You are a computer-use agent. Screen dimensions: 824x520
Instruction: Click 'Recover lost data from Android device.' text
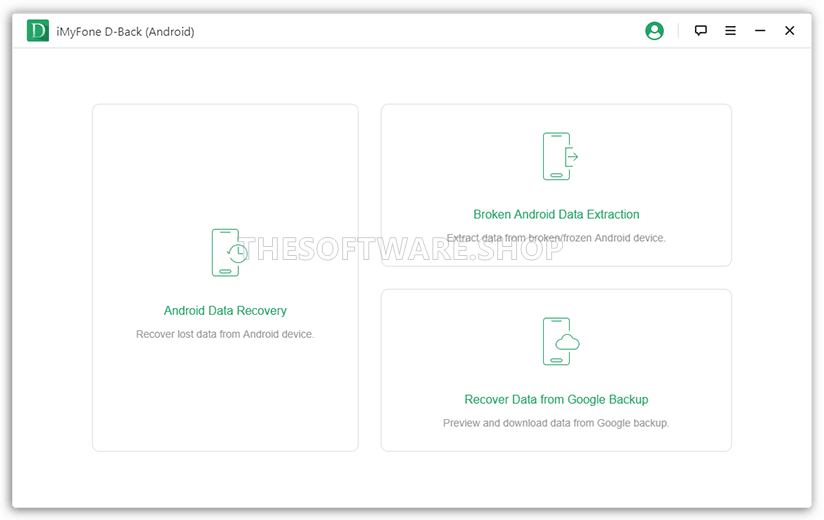pos(225,334)
